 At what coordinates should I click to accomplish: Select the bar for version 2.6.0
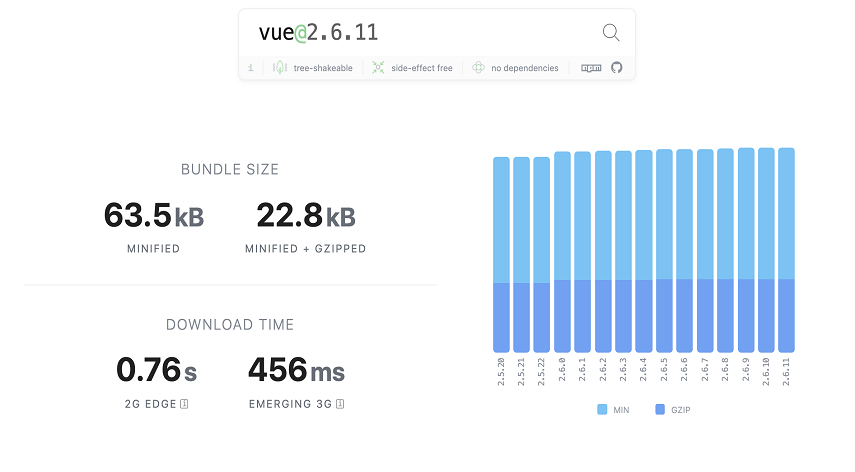tap(562, 252)
